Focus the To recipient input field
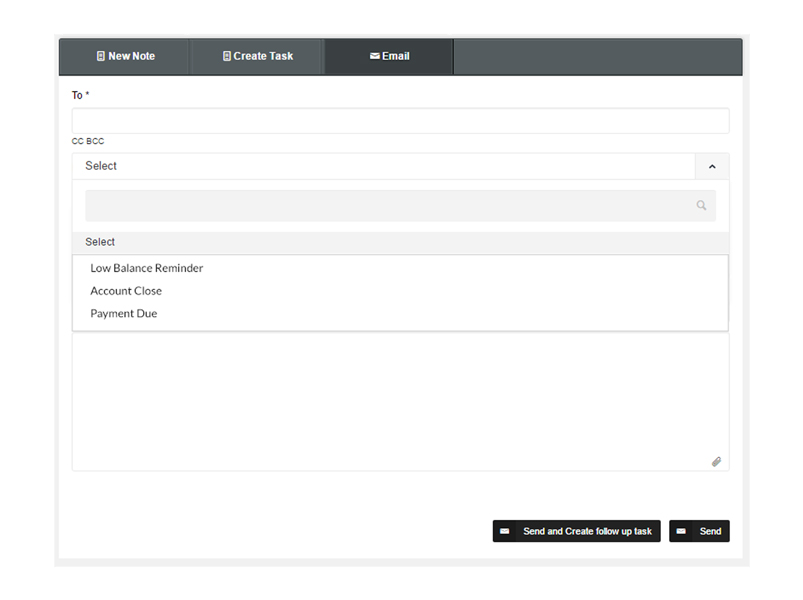This screenshot has height=600, width=803. (x=400, y=121)
